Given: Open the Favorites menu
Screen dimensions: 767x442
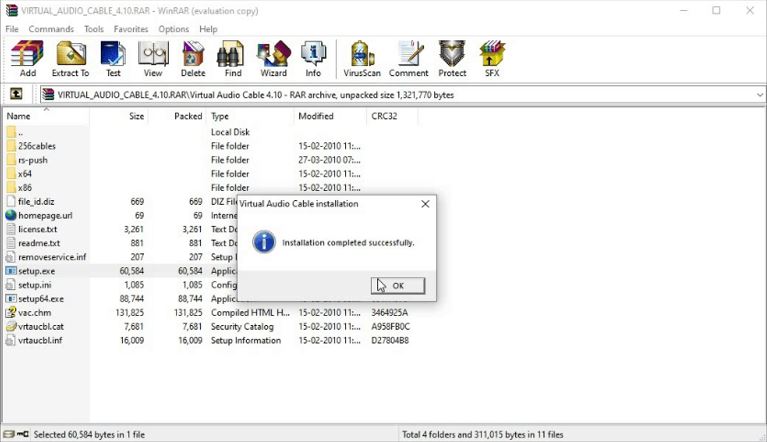Looking at the screenshot, I should [x=131, y=29].
